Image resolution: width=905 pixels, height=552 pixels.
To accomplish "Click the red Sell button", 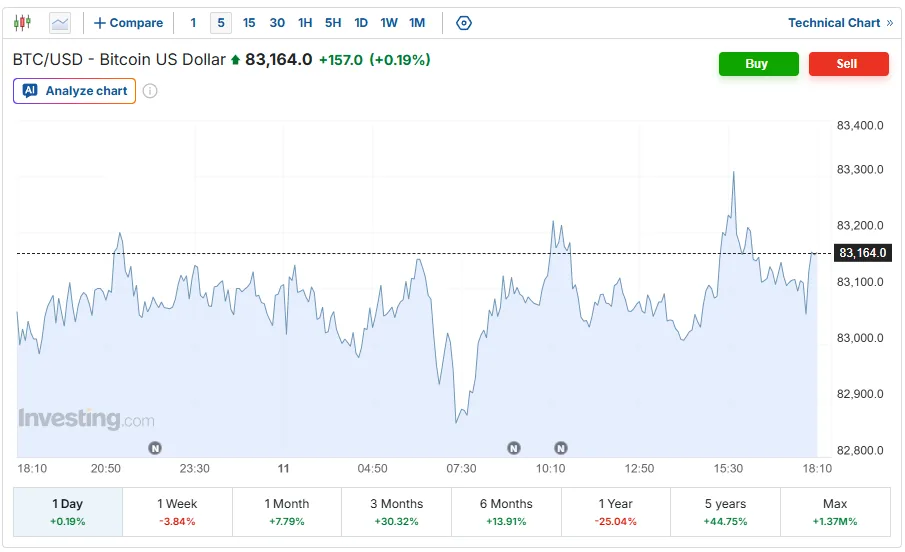I will point(848,64).
